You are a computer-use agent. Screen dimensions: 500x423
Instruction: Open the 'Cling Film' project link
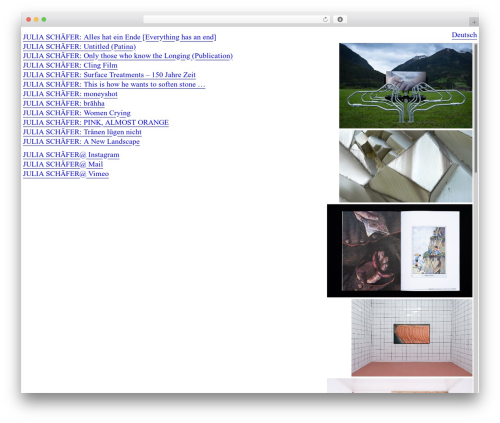[70, 65]
